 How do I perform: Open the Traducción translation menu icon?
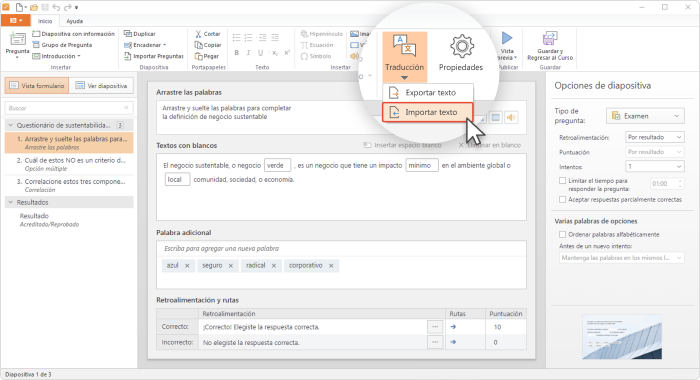point(404,46)
